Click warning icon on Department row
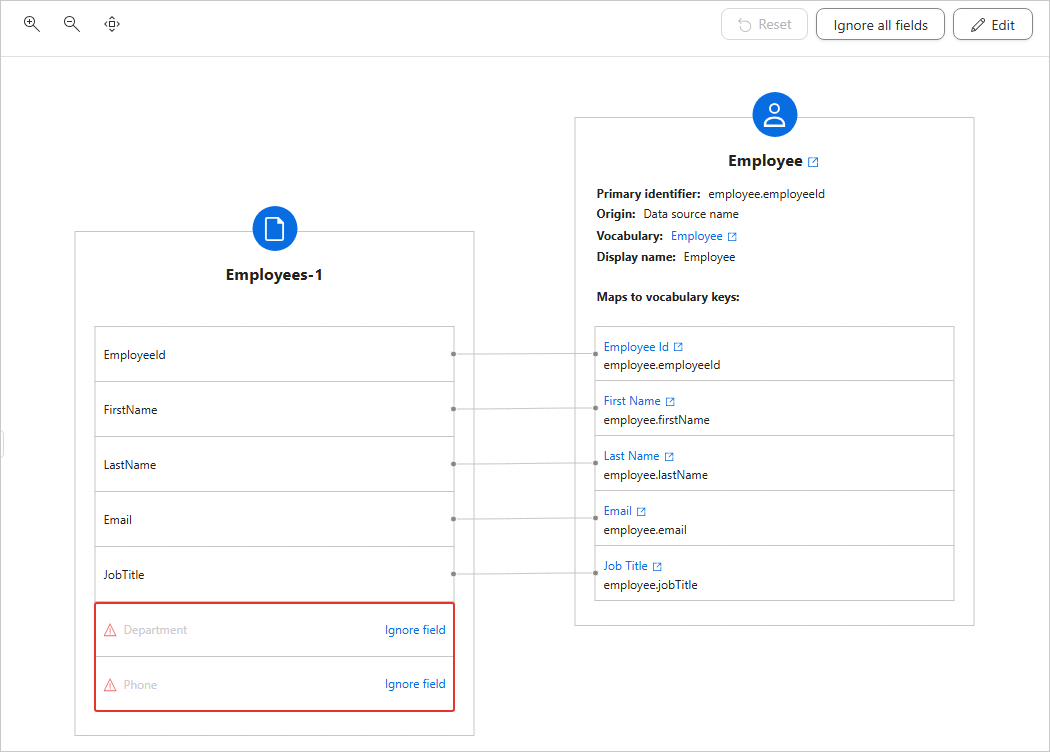The image size is (1050, 752). click(x=110, y=630)
